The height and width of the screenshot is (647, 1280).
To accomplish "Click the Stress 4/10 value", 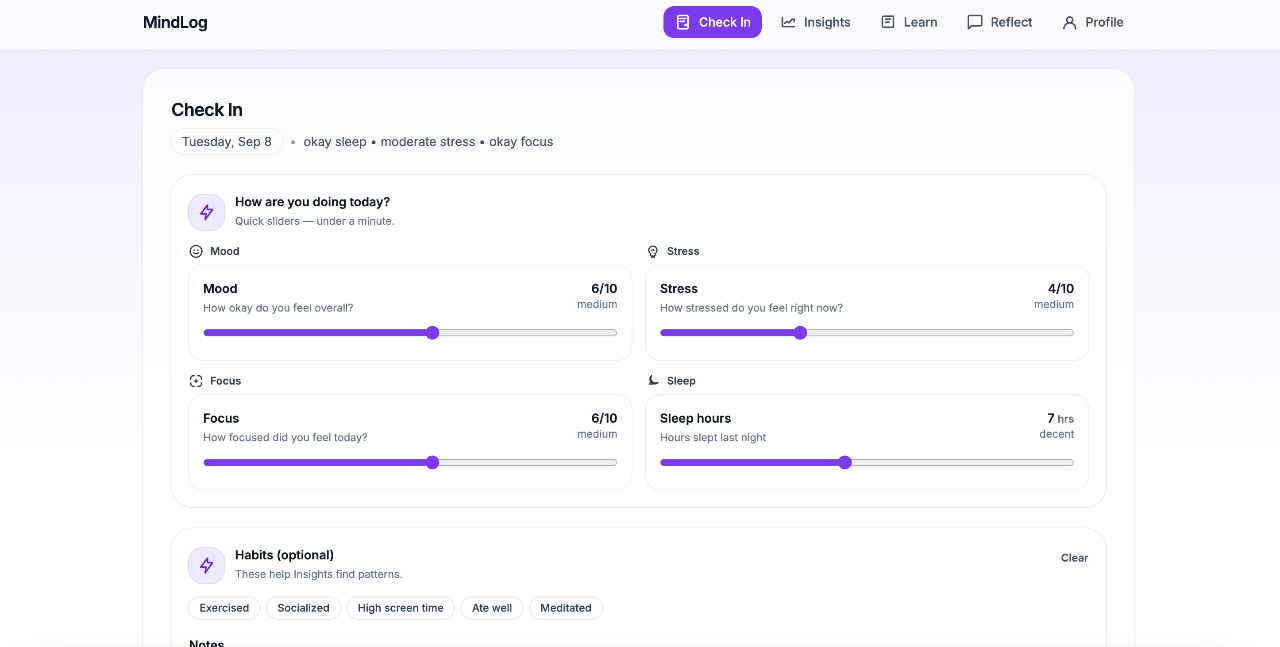I will point(1061,289).
